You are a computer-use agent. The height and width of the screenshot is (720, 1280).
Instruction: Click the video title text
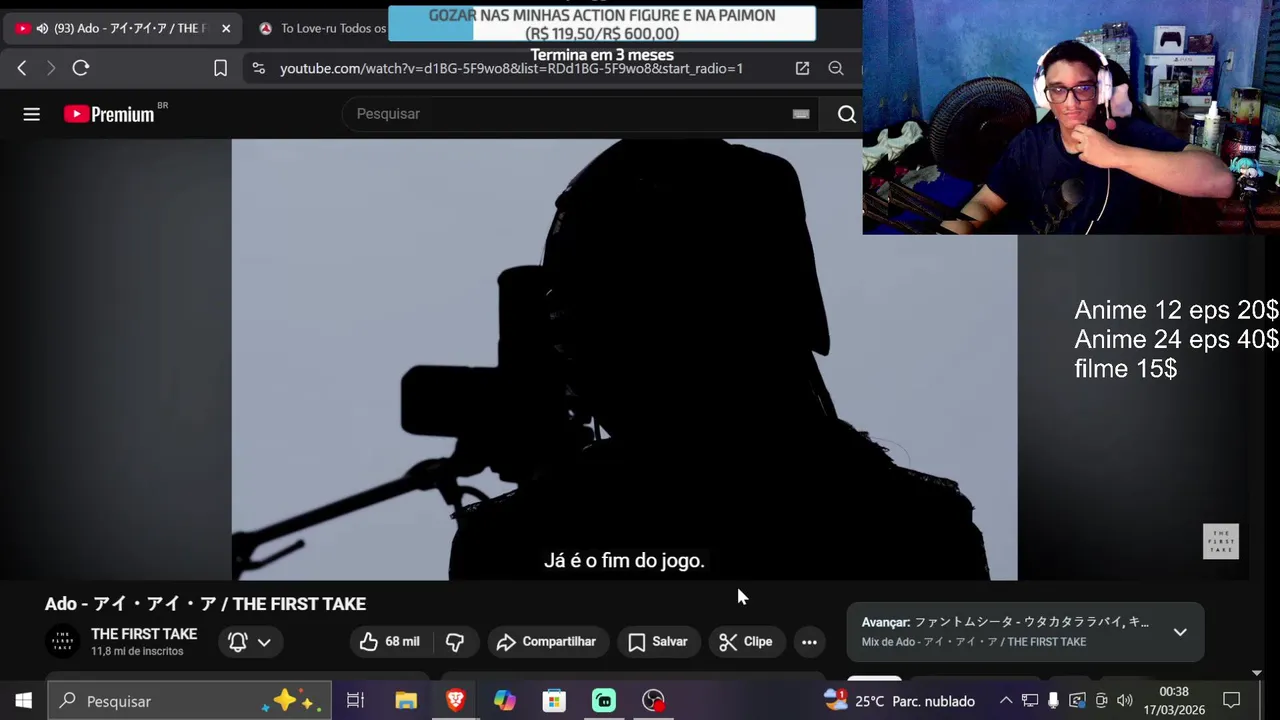click(205, 604)
